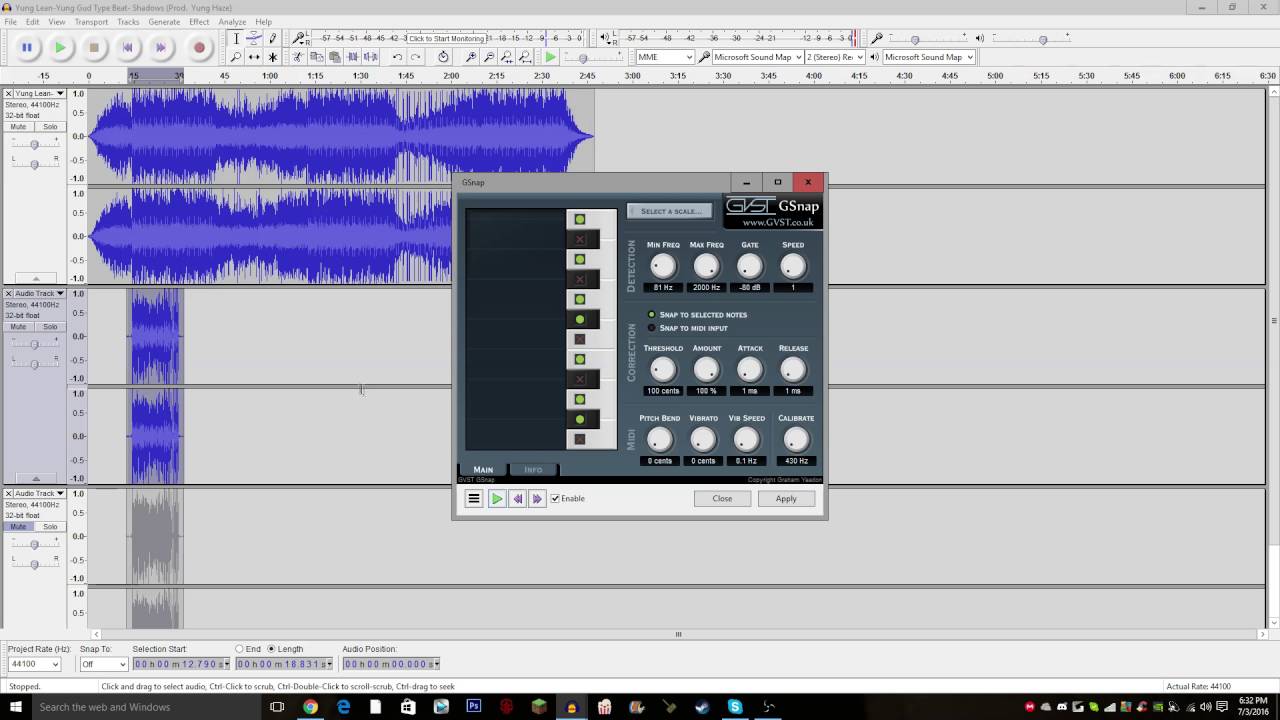This screenshot has height=720, width=1280.
Task: Switch to the GSnap Main tab
Action: 483,469
